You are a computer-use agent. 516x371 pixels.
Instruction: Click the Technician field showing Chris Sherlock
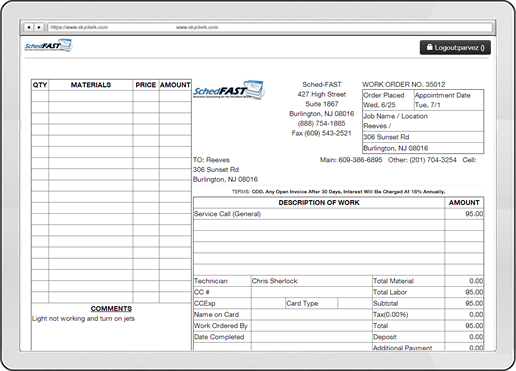(312, 281)
